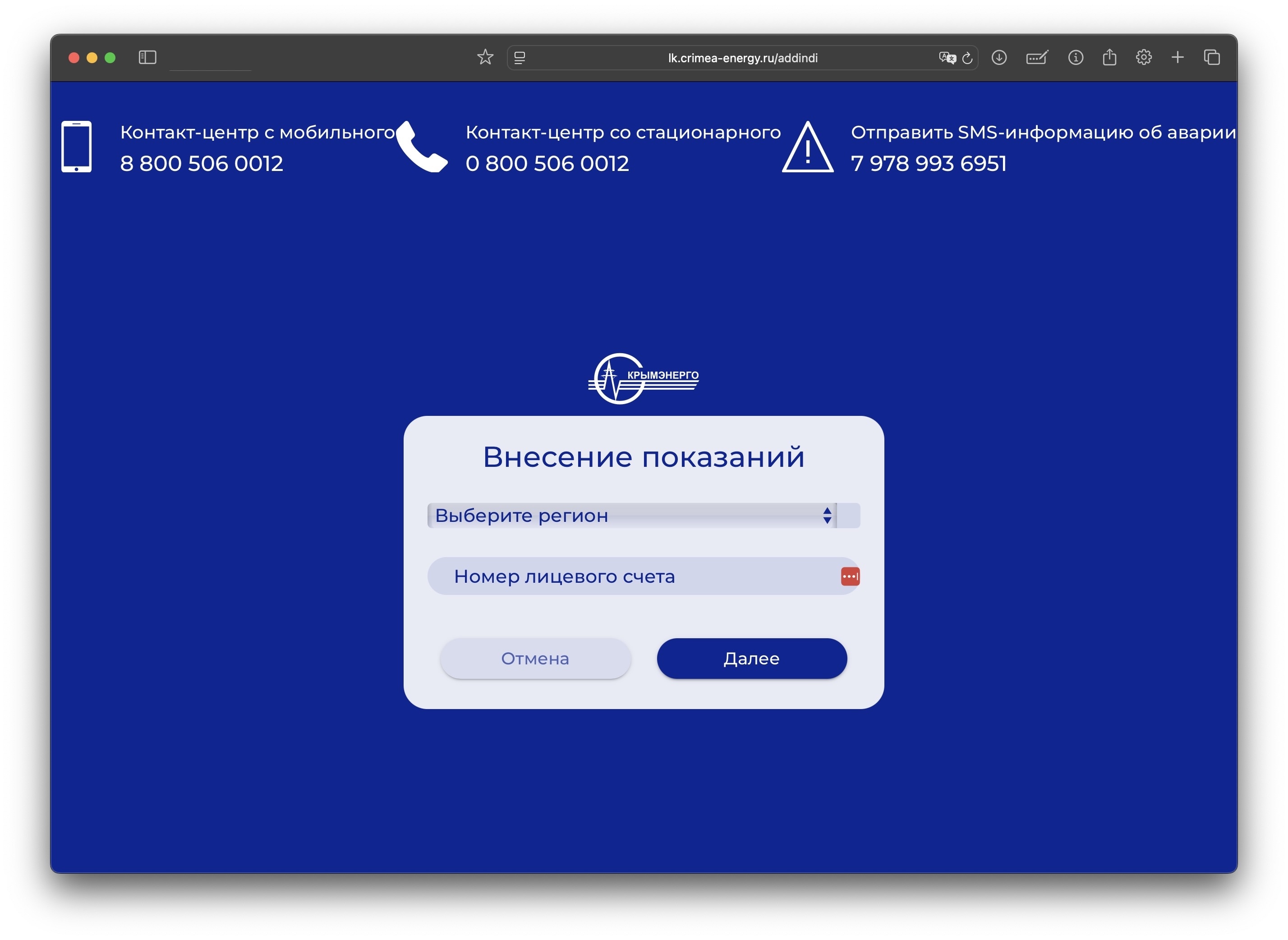Click the red password manager icon in account field
The image size is (1288, 940).
point(850,576)
